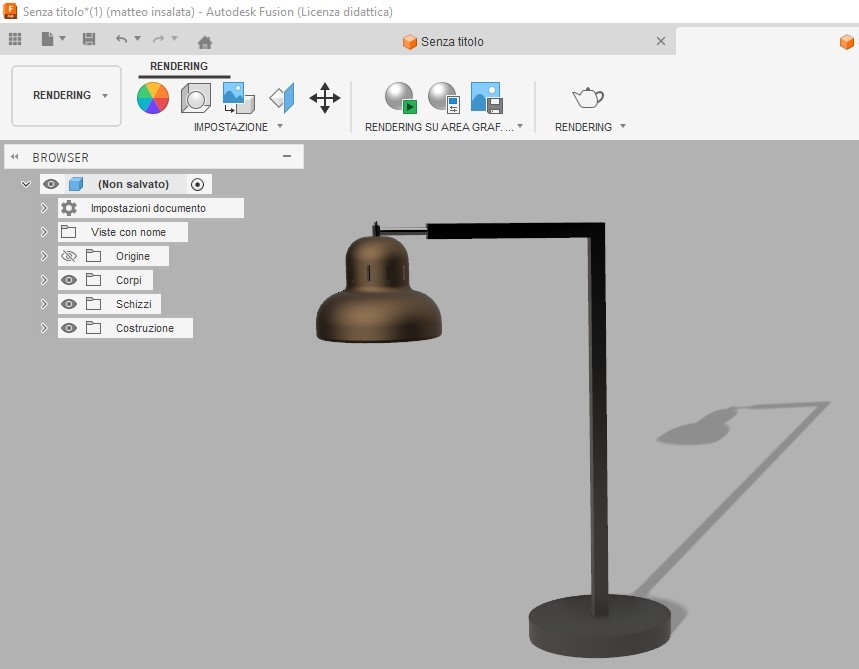The width and height of the screenshot is (859, 669).
Task: Open the Scene Settings icon in Impostazione group
Action: [195, 98]
